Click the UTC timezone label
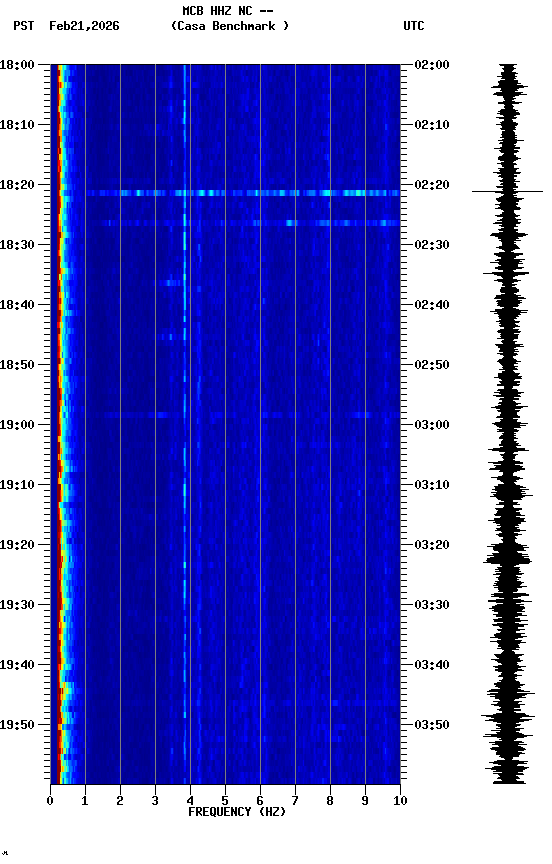Image resolution: width=552 pixels, height=864 pixels. pos(414,26)
